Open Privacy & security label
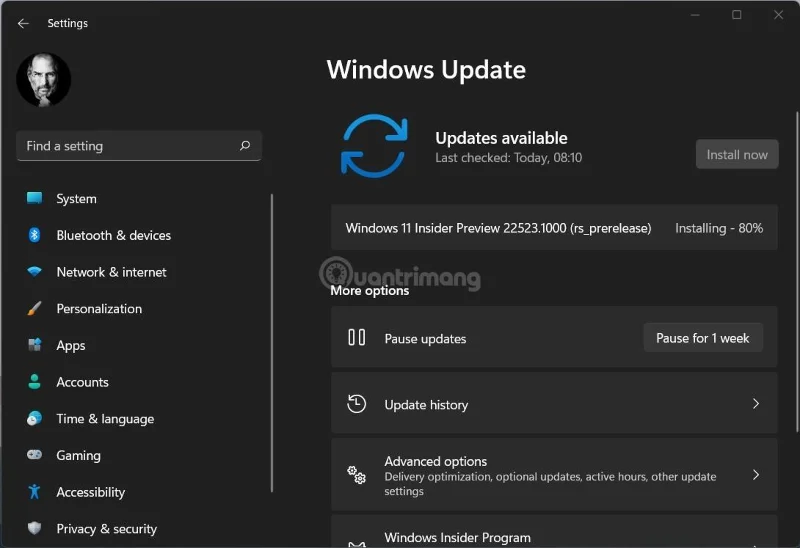The image size is (800, 548). pos(106,529)
